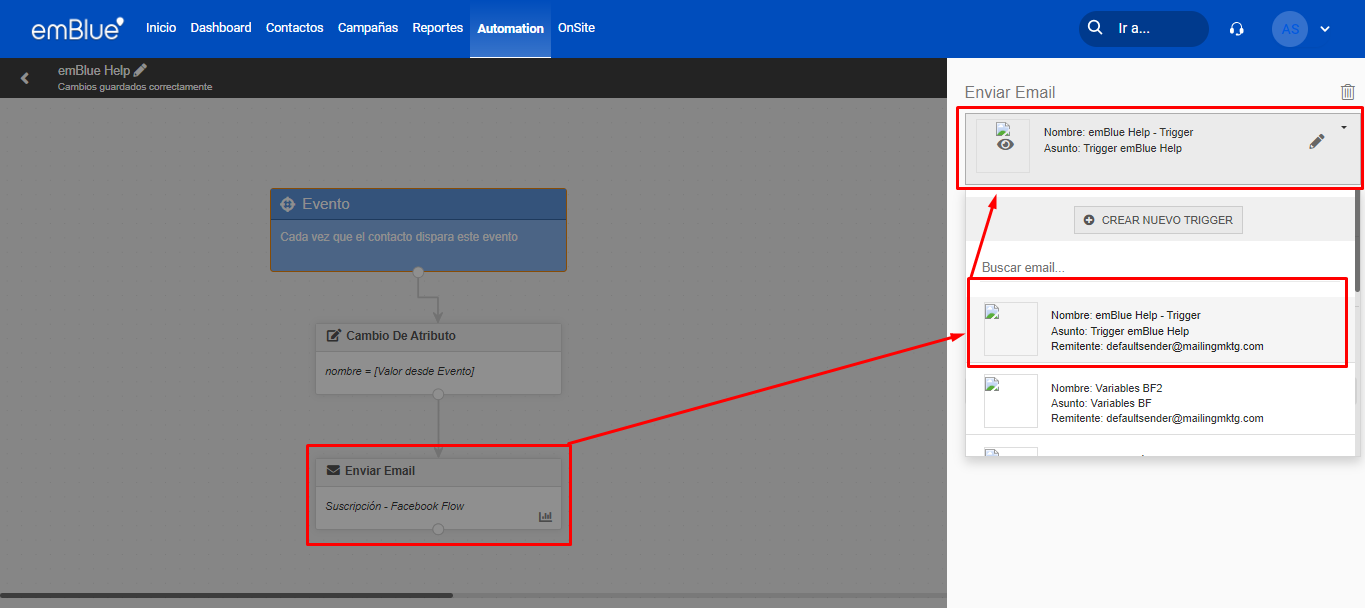The height and width of the screenshot is (608, 1365).
Task: Click the AS user avatar
Action: coord(1290,29)
